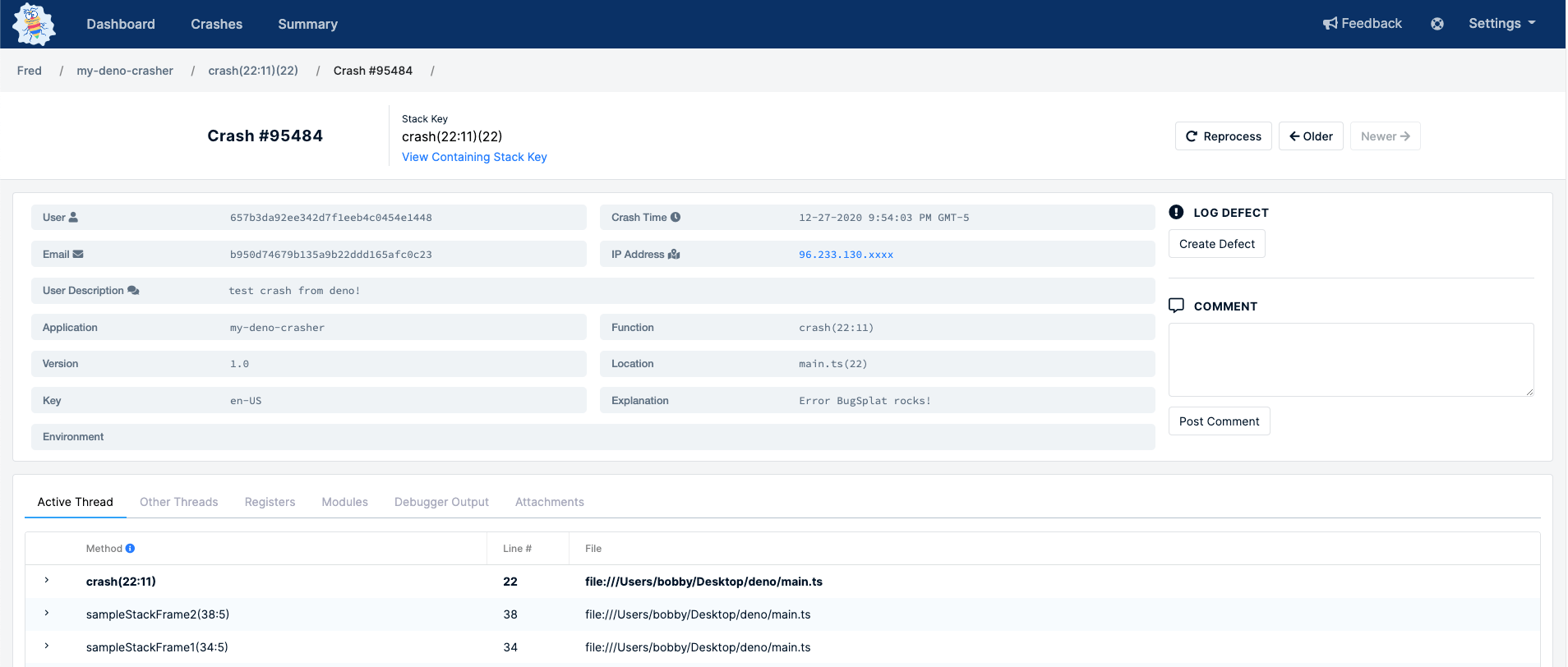The image size is (1568, 667).
Task: Click the Crash Time clock icon
Action: 676,218
